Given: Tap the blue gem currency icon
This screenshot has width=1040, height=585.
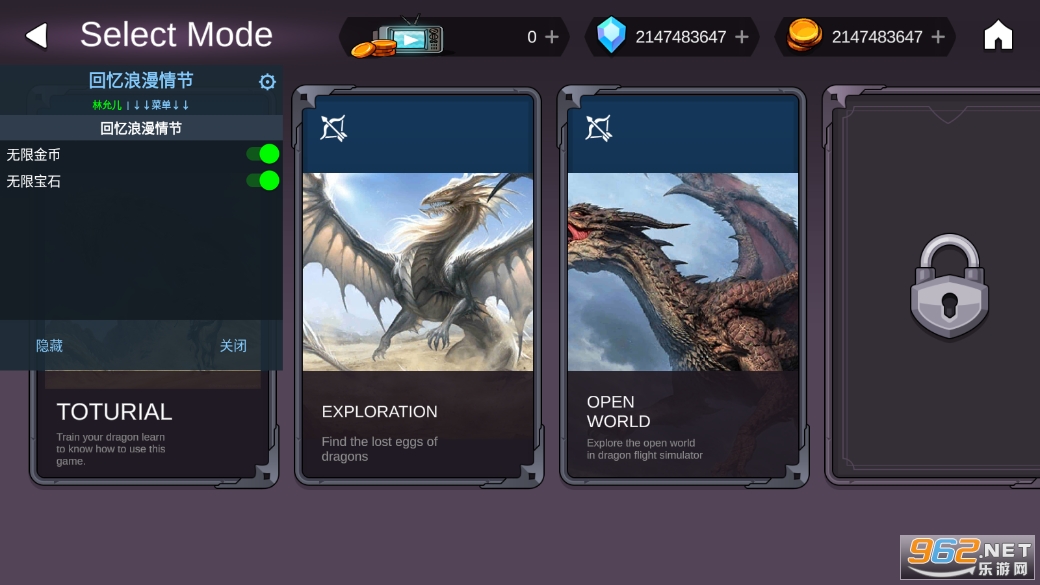Looking at the screenshot, I should coord(611,35).
